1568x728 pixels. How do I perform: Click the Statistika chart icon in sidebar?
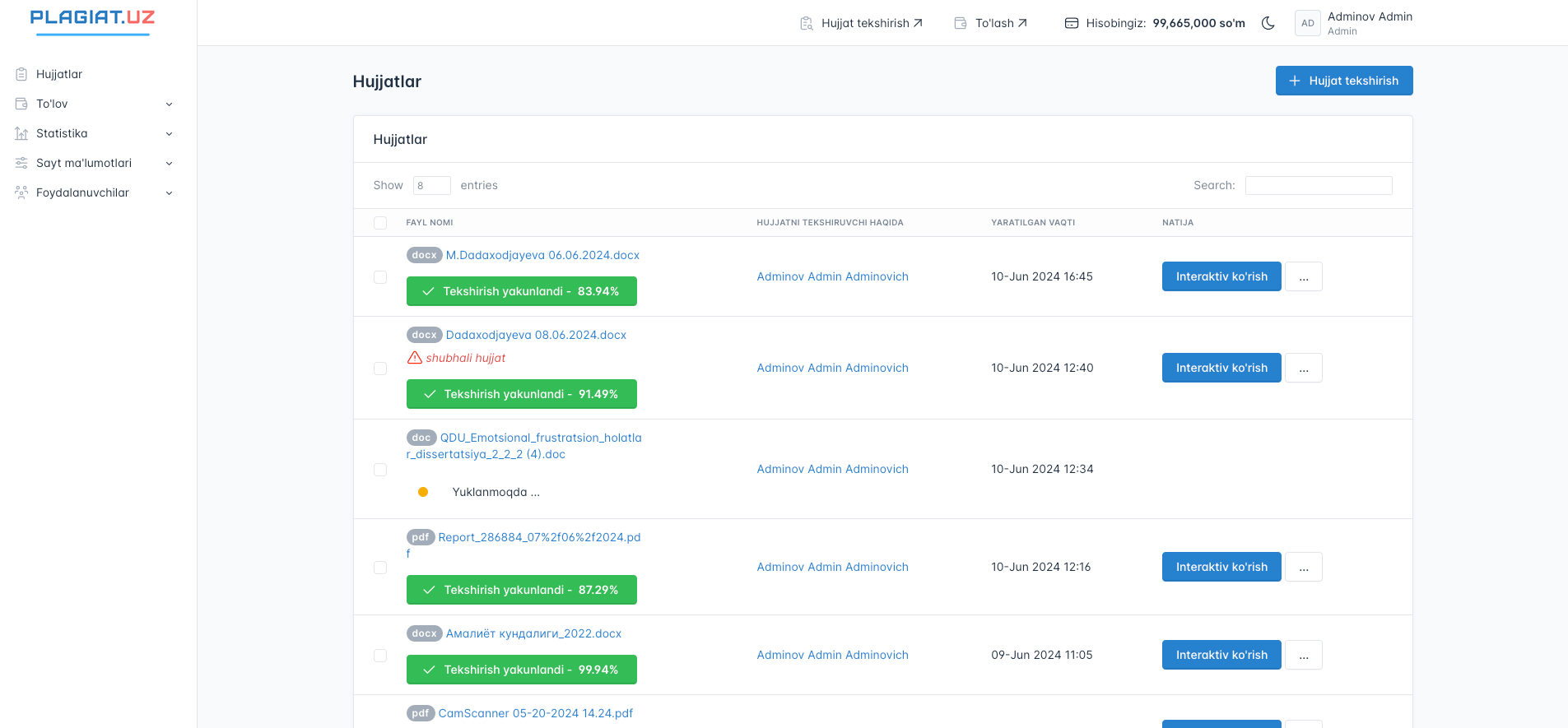[x=21, y=133]
